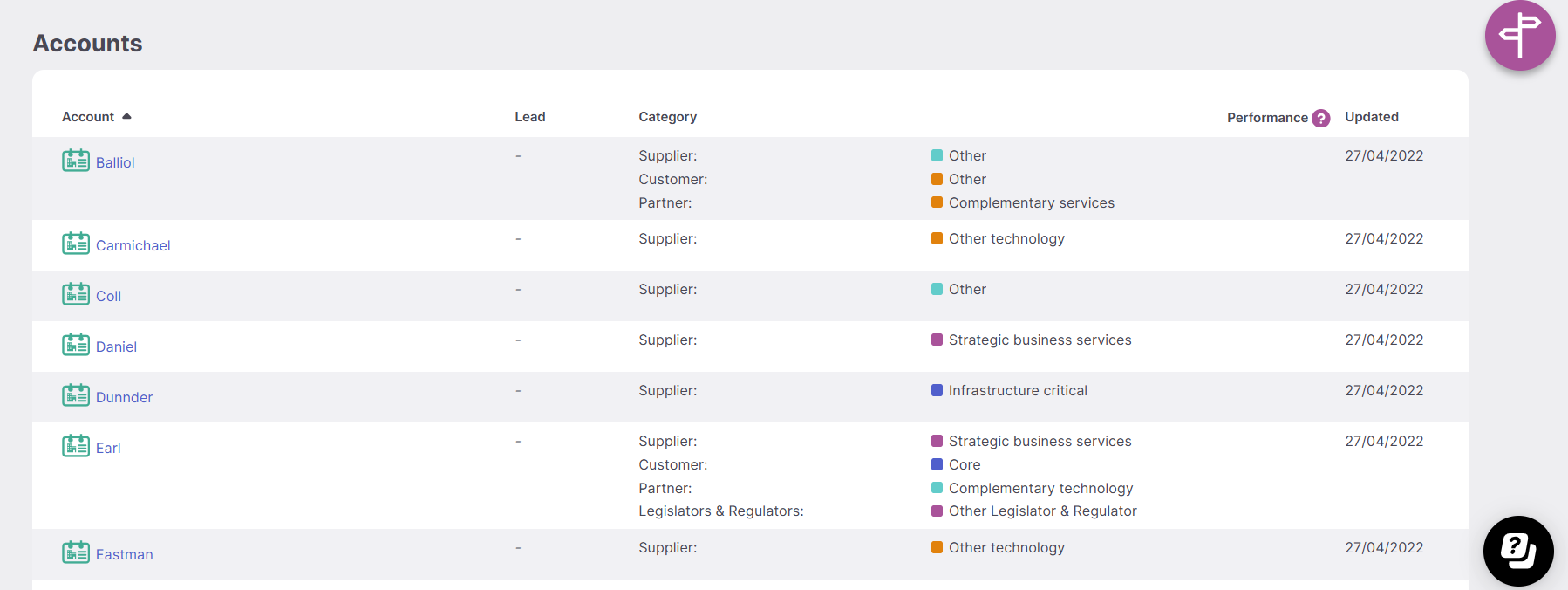Select Earl's 'Core' customer category text
Image resolution: width=1568 pixels, height=590 pixels.
pyautogui.click(x=965, y=464)
